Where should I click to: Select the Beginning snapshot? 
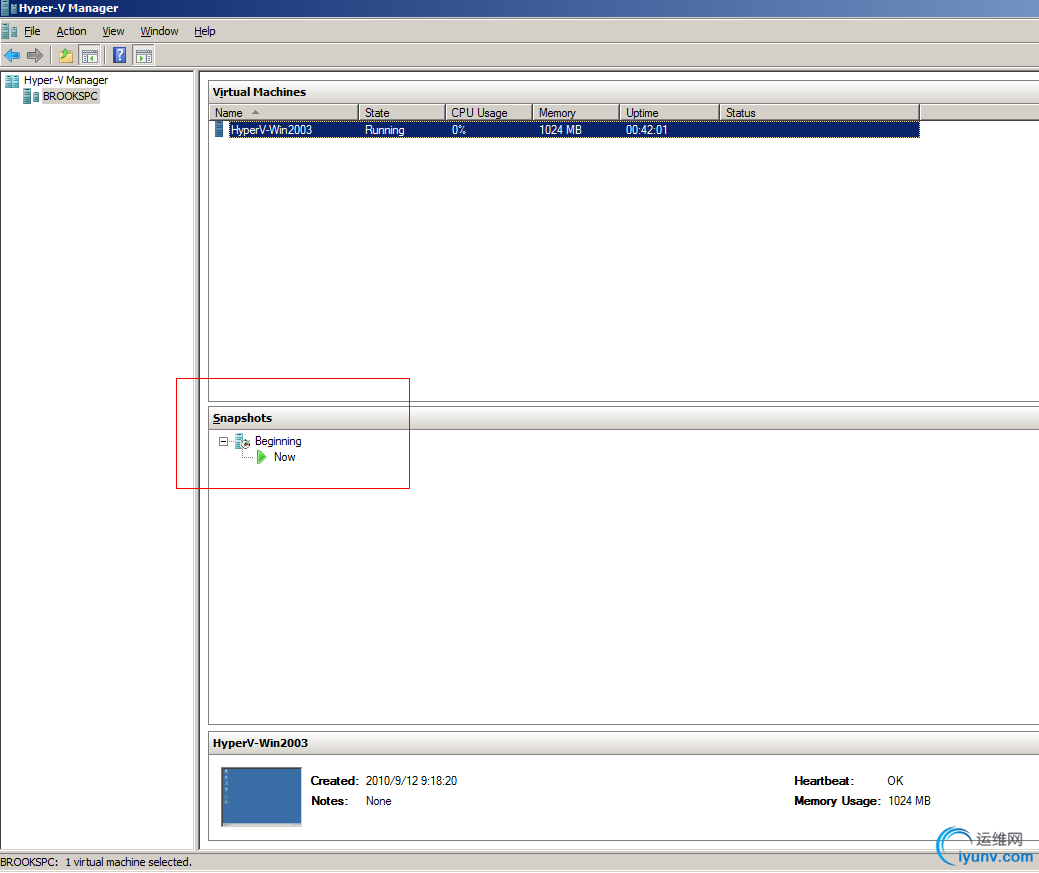point(278,441)
